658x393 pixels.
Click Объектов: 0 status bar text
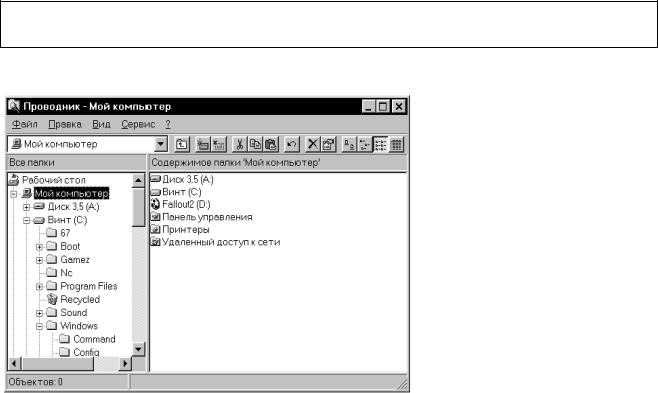pyautogui.click(x=36, y=382)
